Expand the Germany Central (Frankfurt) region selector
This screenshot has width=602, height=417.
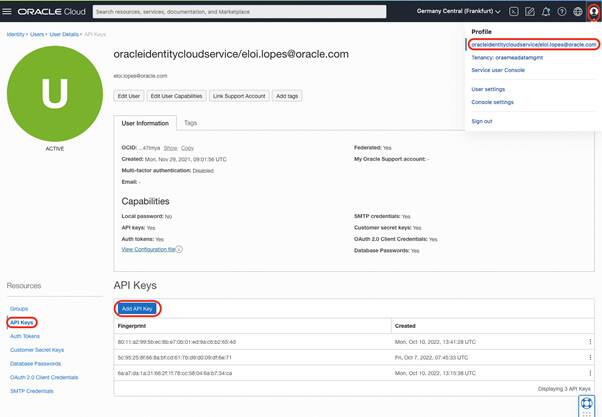pos(458,12)
